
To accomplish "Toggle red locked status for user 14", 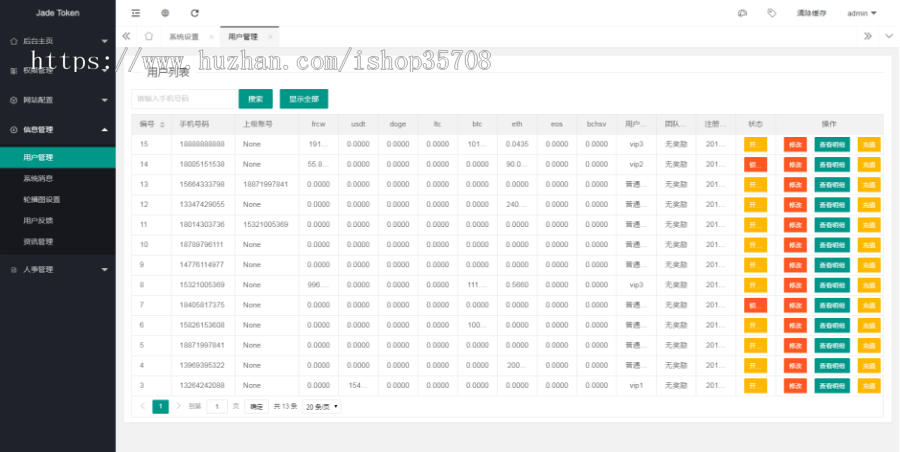I will (x=755, y=164).
